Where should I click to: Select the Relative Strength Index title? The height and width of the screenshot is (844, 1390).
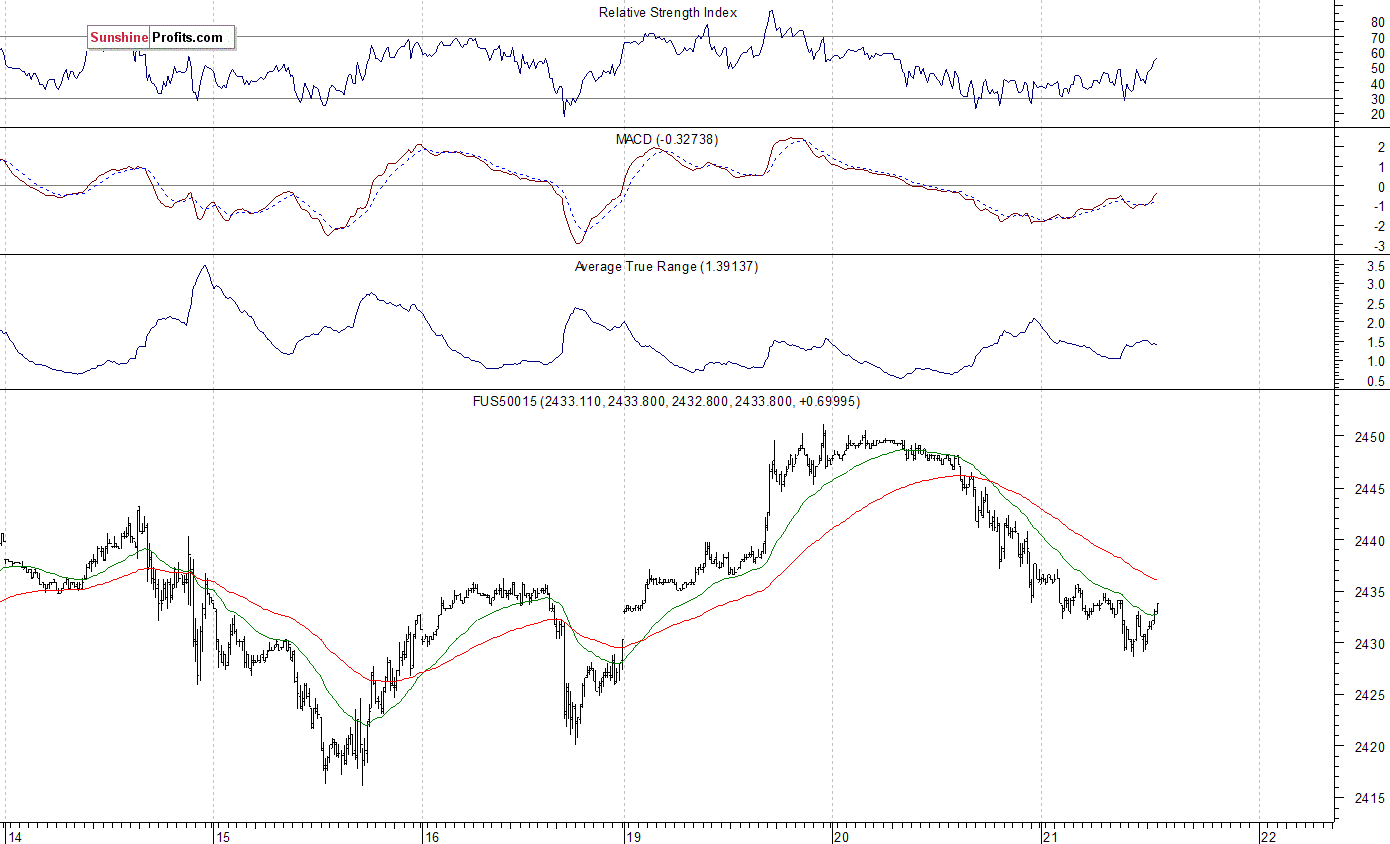pos(668,12)
